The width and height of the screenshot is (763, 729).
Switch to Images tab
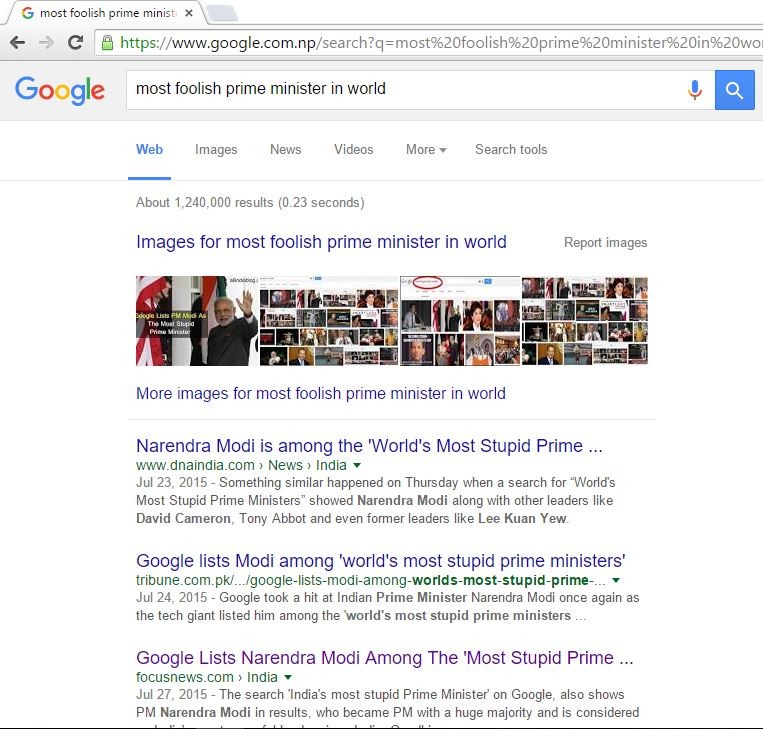(x=216, y=149)
